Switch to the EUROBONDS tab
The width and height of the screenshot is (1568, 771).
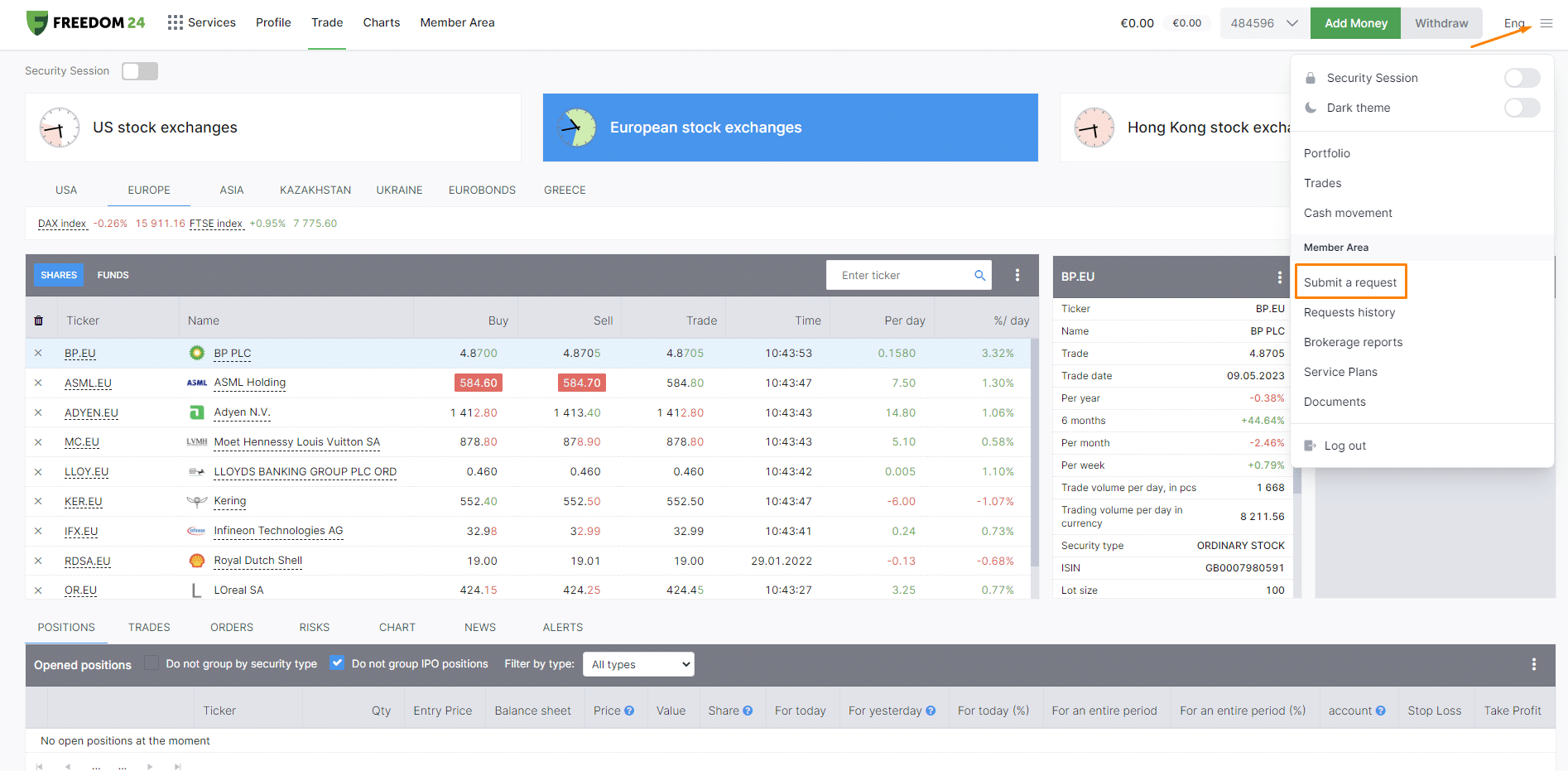tap(482, 190)
